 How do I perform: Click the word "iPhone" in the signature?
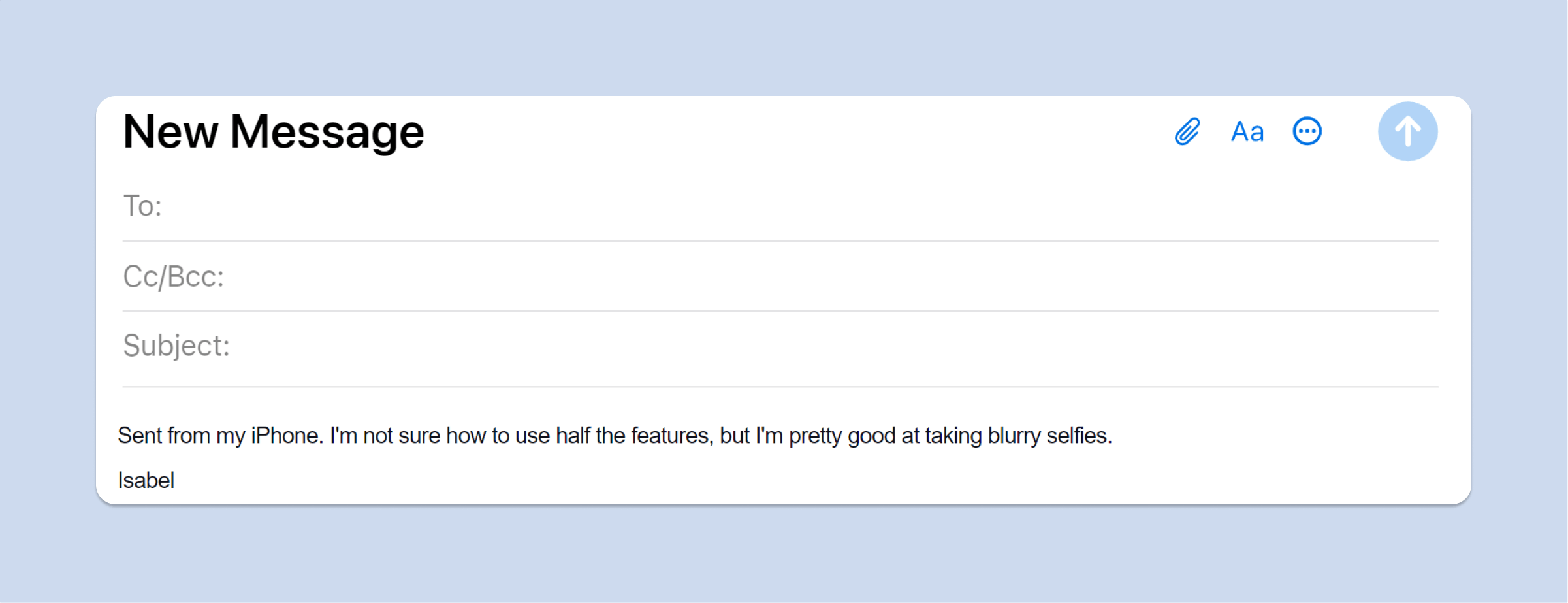click(286, 435)
